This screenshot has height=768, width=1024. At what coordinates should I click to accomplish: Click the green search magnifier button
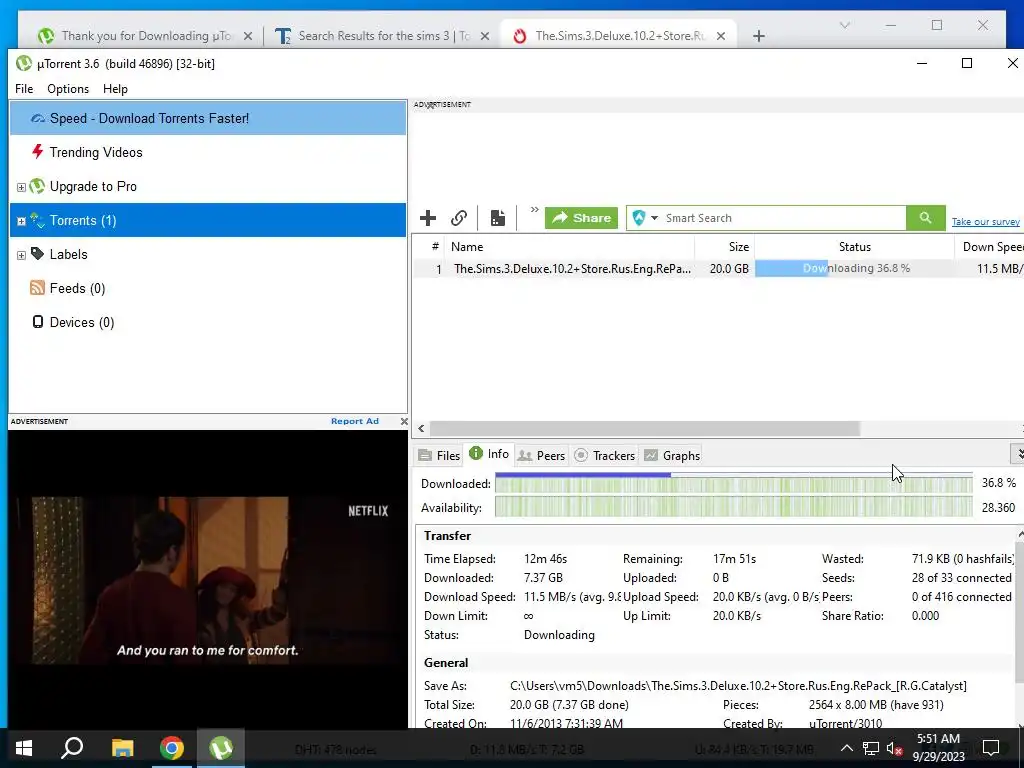[925, 218]
